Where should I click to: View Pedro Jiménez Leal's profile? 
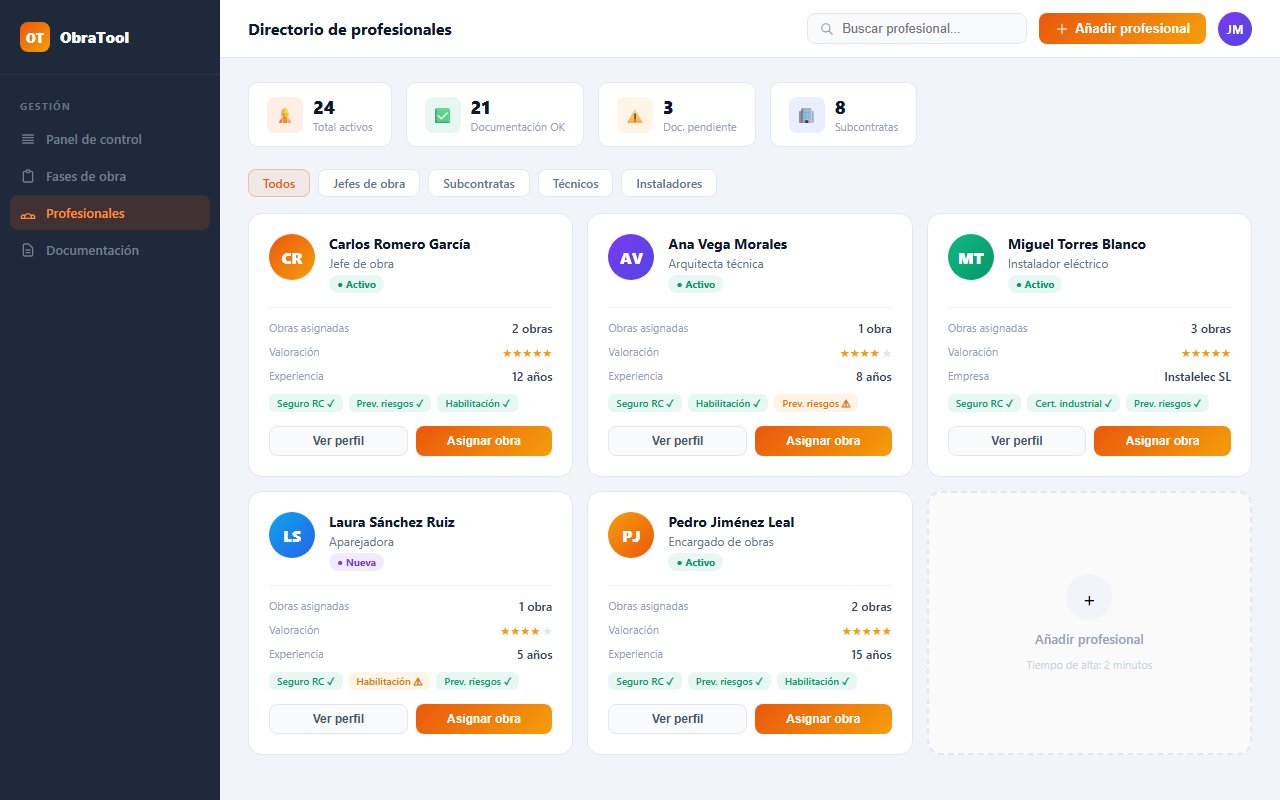tap(677, 719)
